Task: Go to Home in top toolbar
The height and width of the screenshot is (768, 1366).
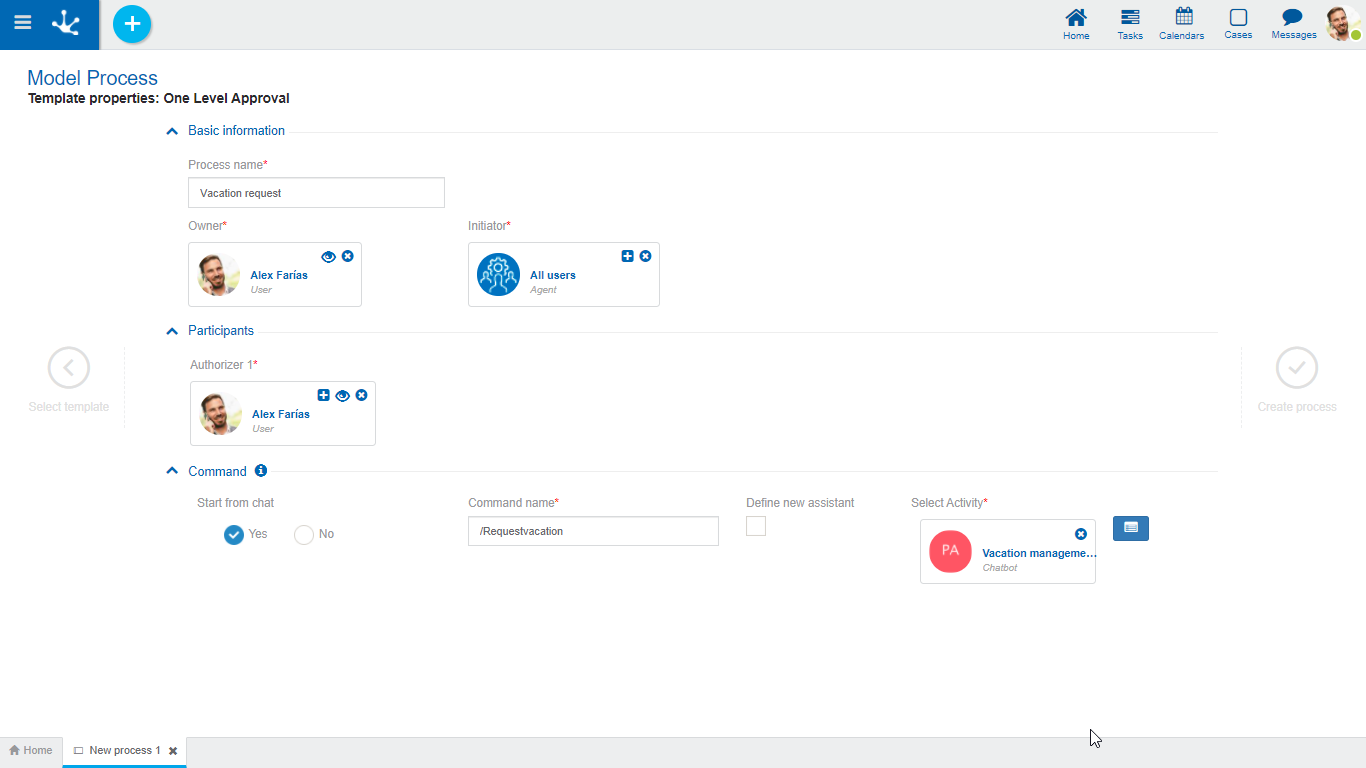Action: tap(1076, 23)
